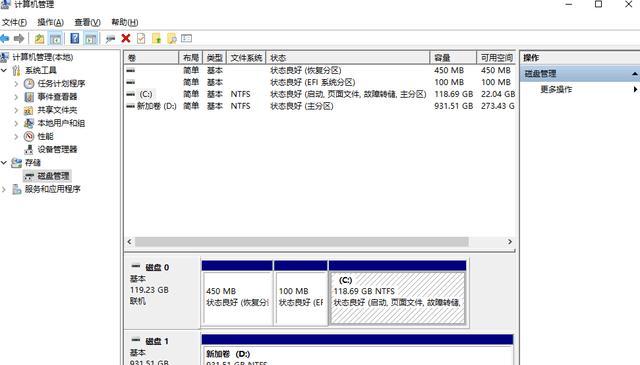Click the 磁盘 0 disk label
Viewport: 640px width, 365px height.
(157, 267)
